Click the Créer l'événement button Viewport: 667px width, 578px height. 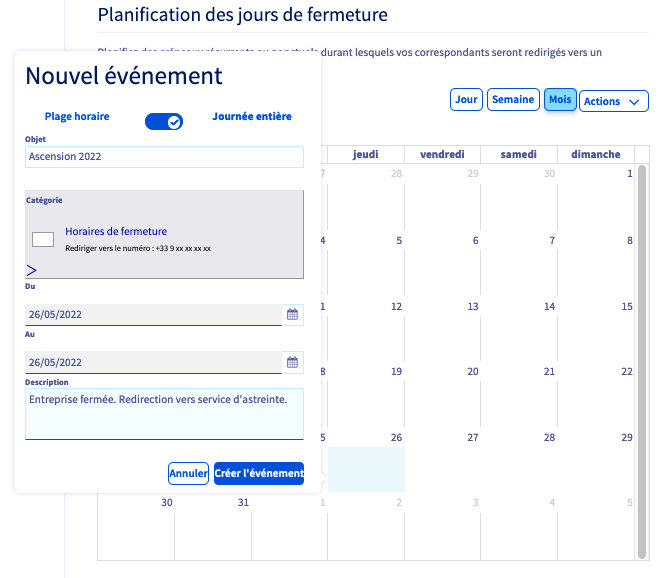click(x=258, y=473)
